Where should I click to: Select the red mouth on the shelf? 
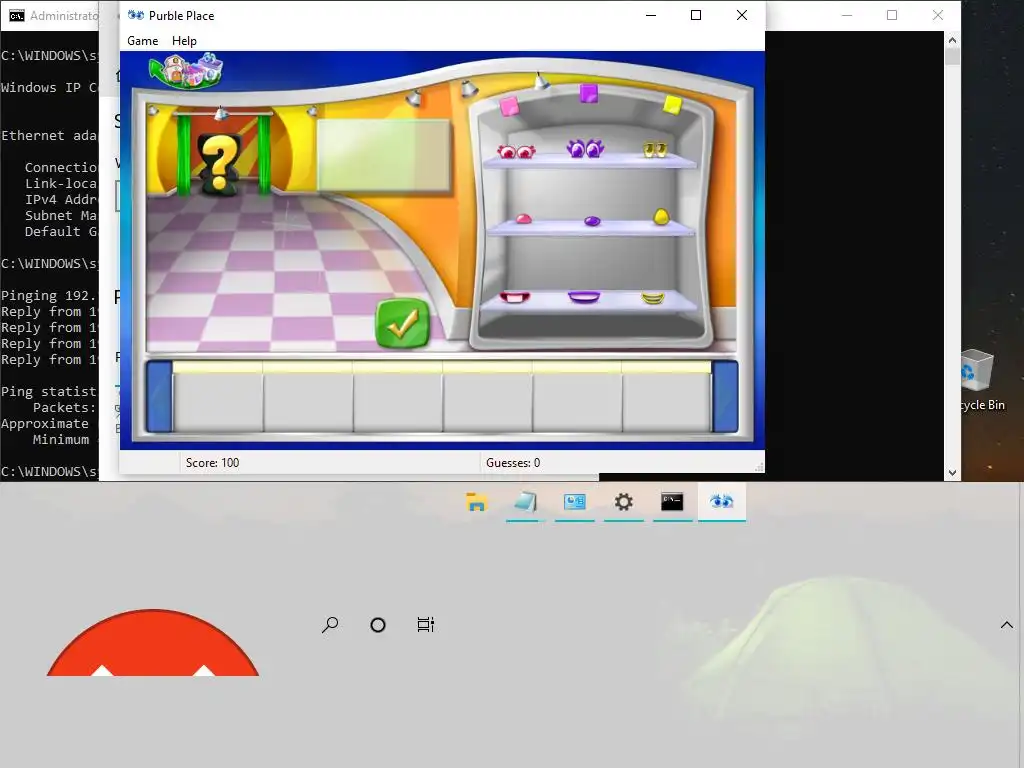tap(515, 298)
